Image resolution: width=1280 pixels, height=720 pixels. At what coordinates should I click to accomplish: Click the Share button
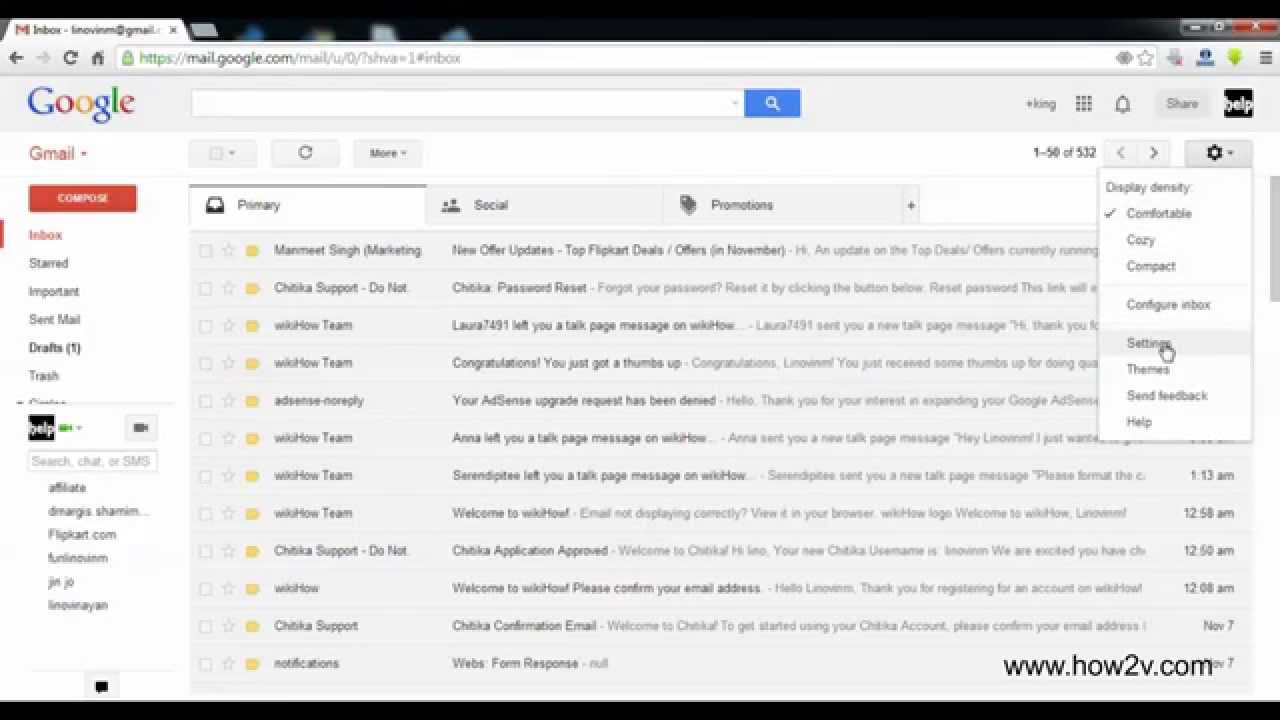coord(1181,103)
